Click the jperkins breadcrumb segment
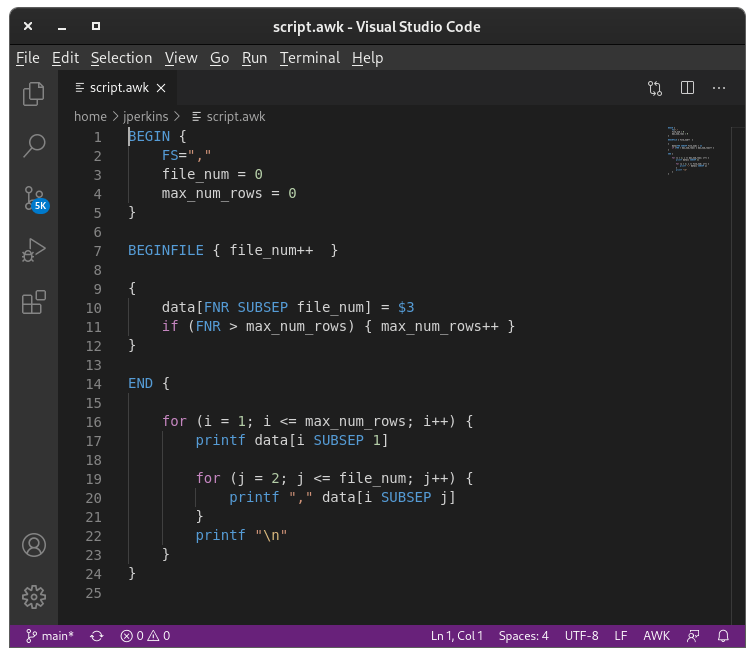The width and height of the screenshot is (755, 657). [x=146, y=117]
